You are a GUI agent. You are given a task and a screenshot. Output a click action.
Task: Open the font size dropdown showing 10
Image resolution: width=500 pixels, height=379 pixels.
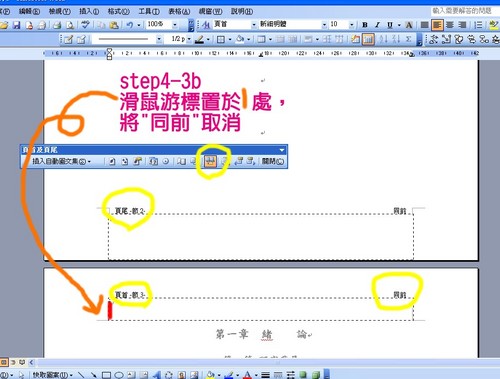(351, 24)
